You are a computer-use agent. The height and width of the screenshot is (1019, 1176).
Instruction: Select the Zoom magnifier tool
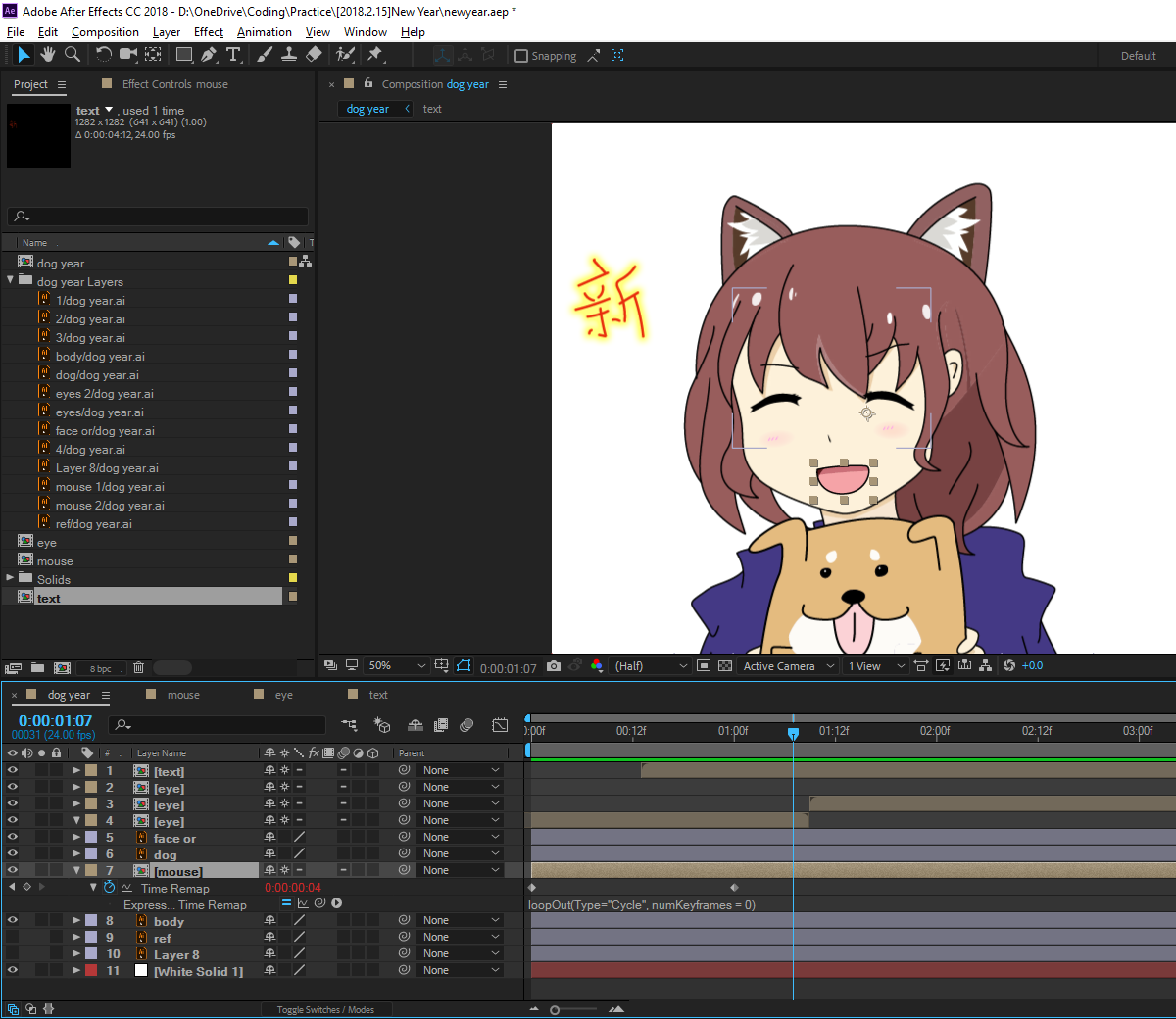tap(73, 55)
